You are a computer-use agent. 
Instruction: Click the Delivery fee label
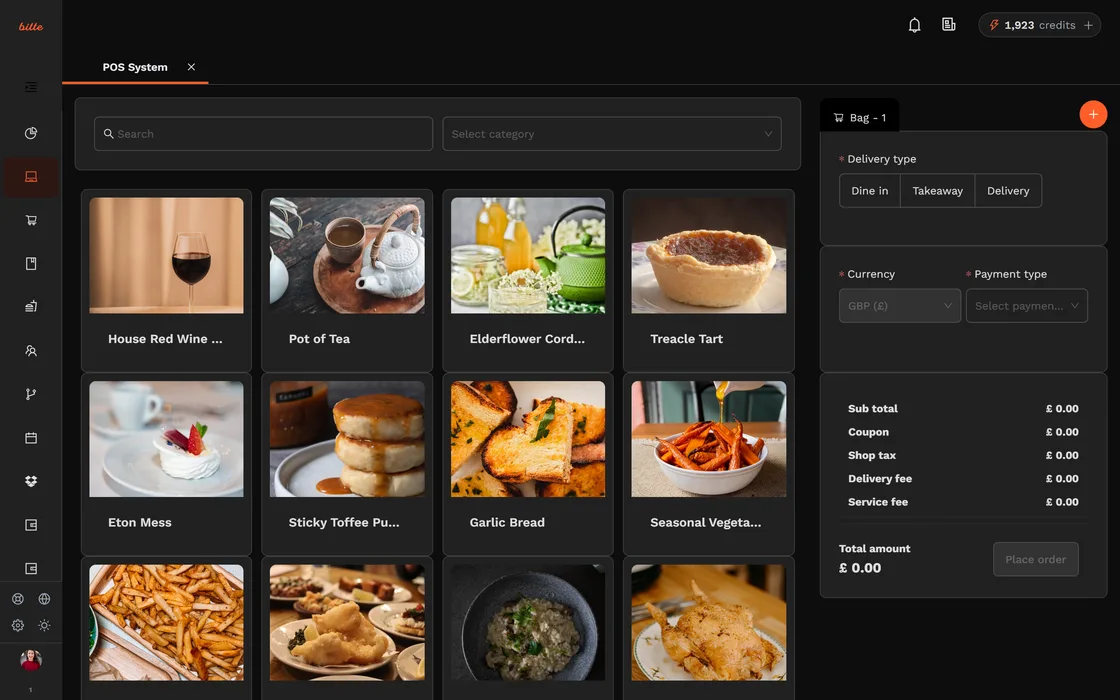pos(879,479)
